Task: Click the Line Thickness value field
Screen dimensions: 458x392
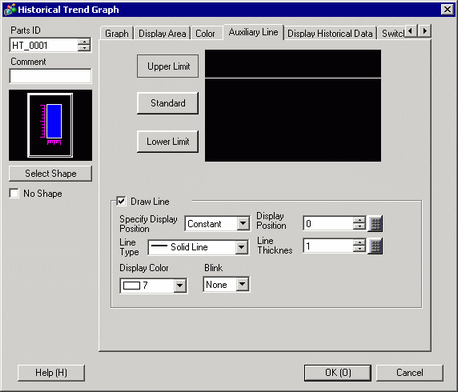Action: tap(328, 246)
